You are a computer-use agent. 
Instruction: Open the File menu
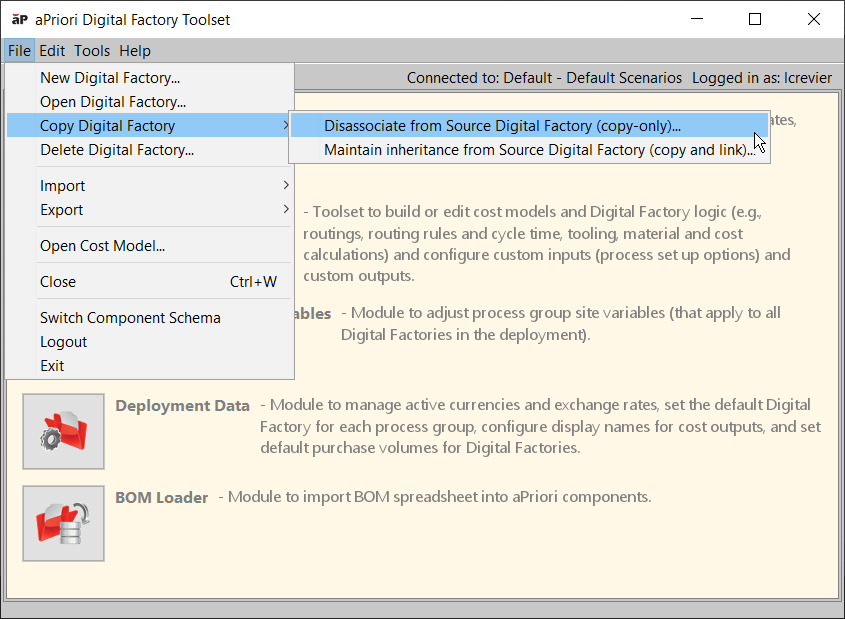pyautogui.click(x=19, y=51)
